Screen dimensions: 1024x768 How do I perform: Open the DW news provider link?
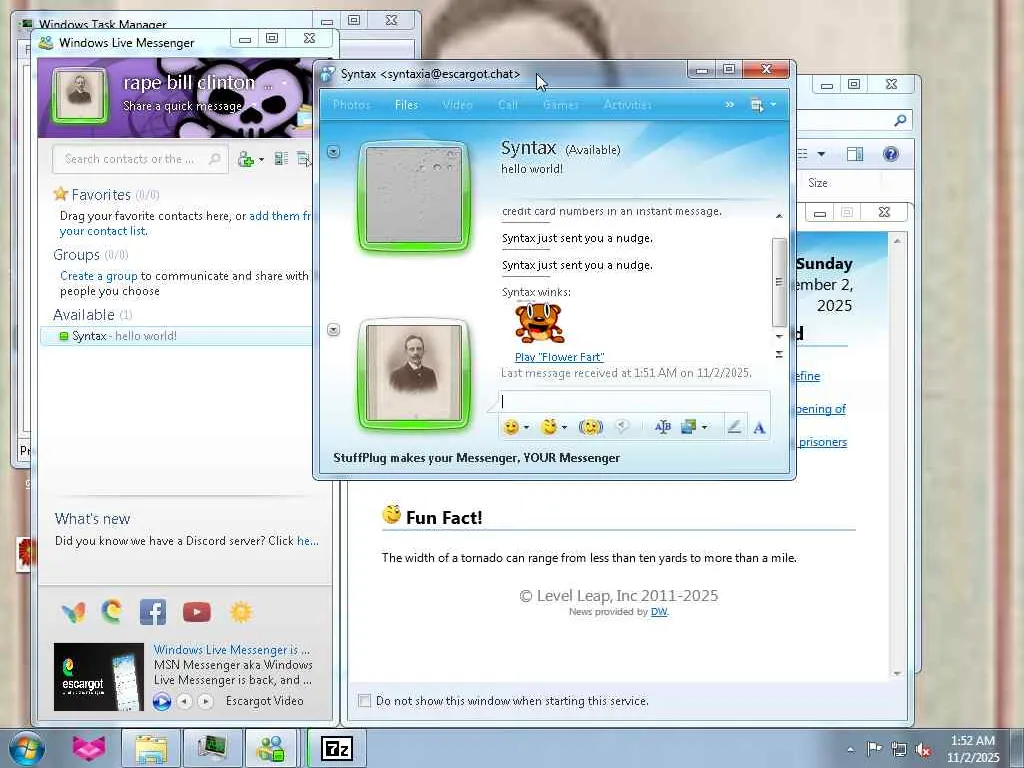[659, 612]
